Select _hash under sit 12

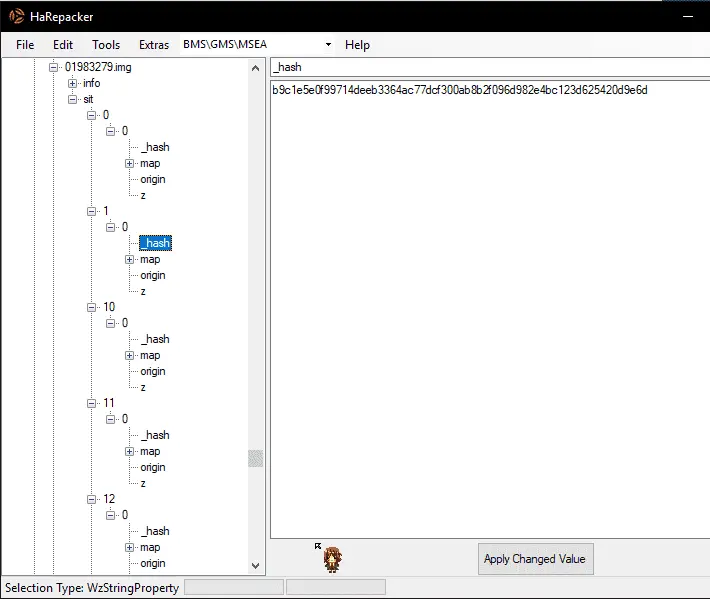pos(155,531)
